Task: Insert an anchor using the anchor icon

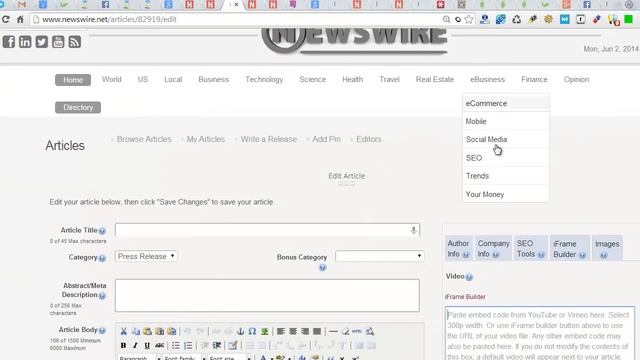Action: tap(240, 331)
